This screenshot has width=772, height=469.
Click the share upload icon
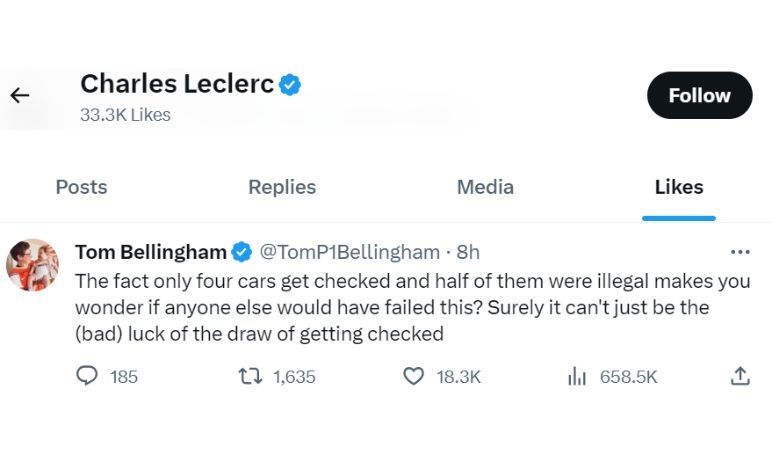(740, 376)
